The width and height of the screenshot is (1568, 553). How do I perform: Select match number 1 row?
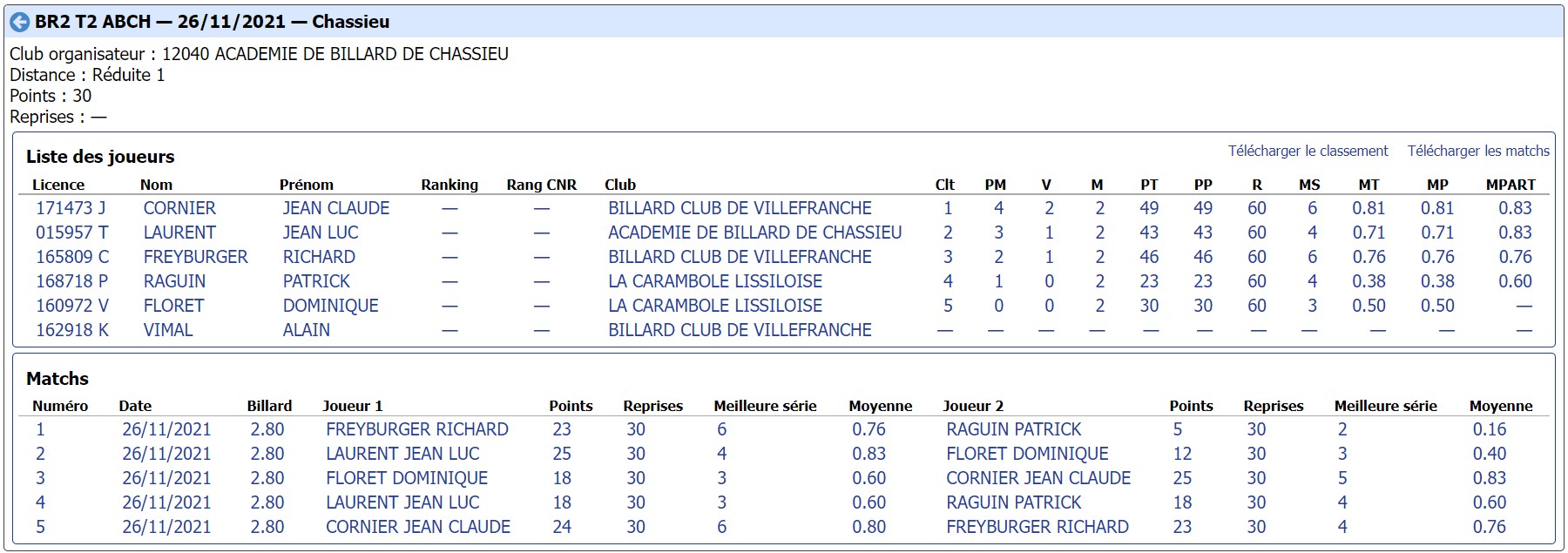coord(784,429)
